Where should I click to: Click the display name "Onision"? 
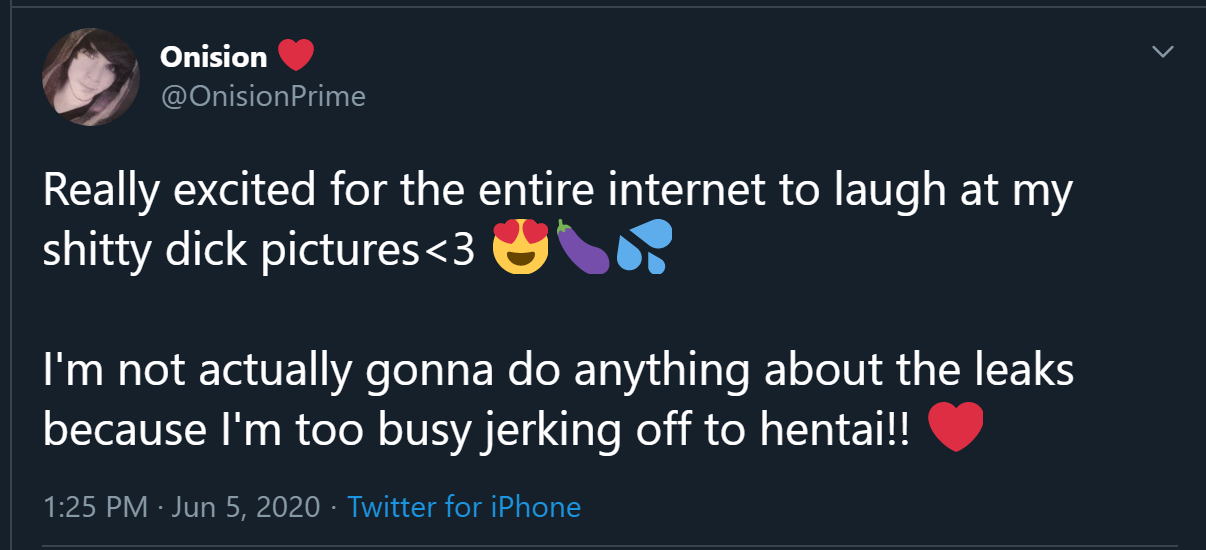coord(214,56)
